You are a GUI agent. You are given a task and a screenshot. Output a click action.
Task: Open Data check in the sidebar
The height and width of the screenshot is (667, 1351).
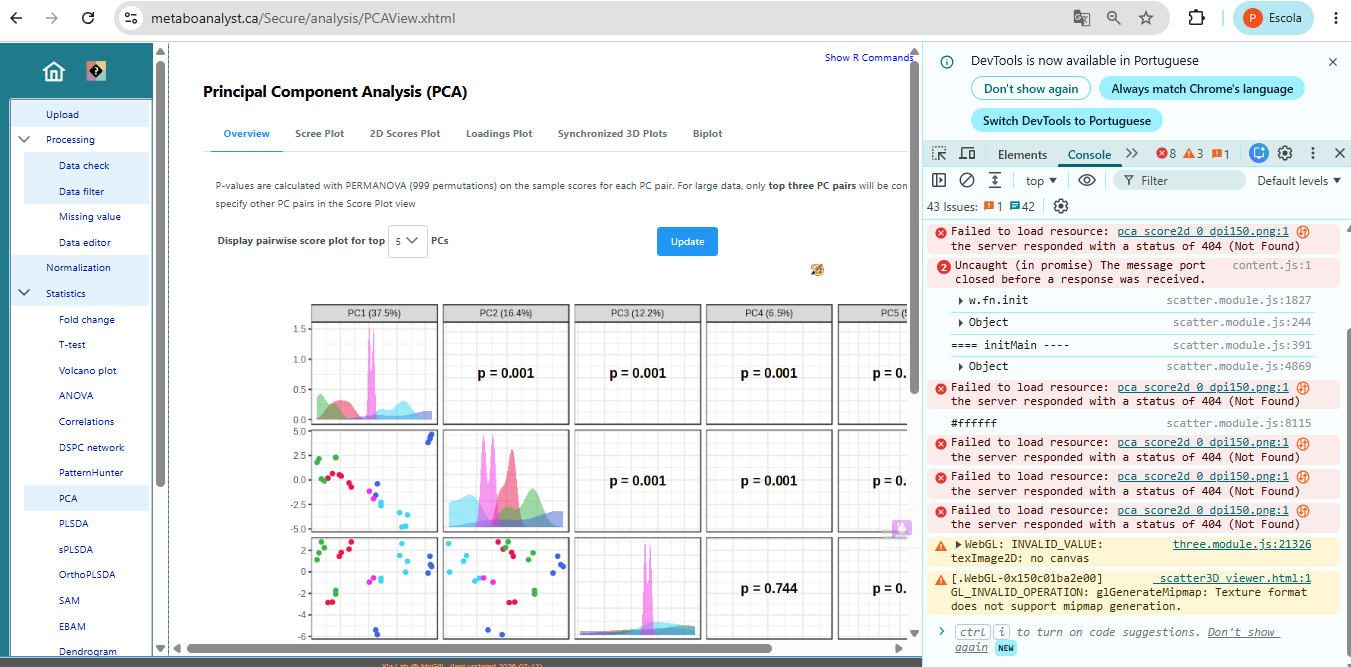[84, 166]
